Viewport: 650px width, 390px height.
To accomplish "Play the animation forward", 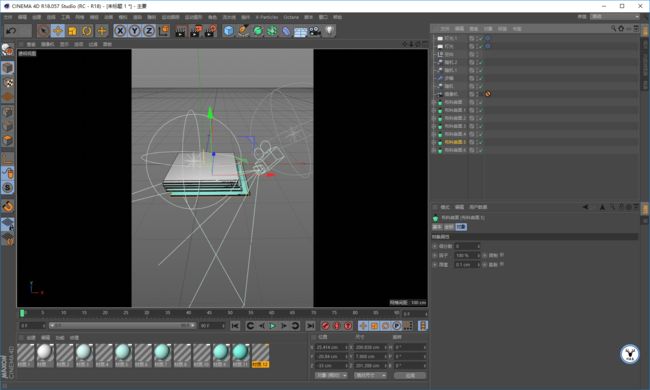I will coord(272,326).
